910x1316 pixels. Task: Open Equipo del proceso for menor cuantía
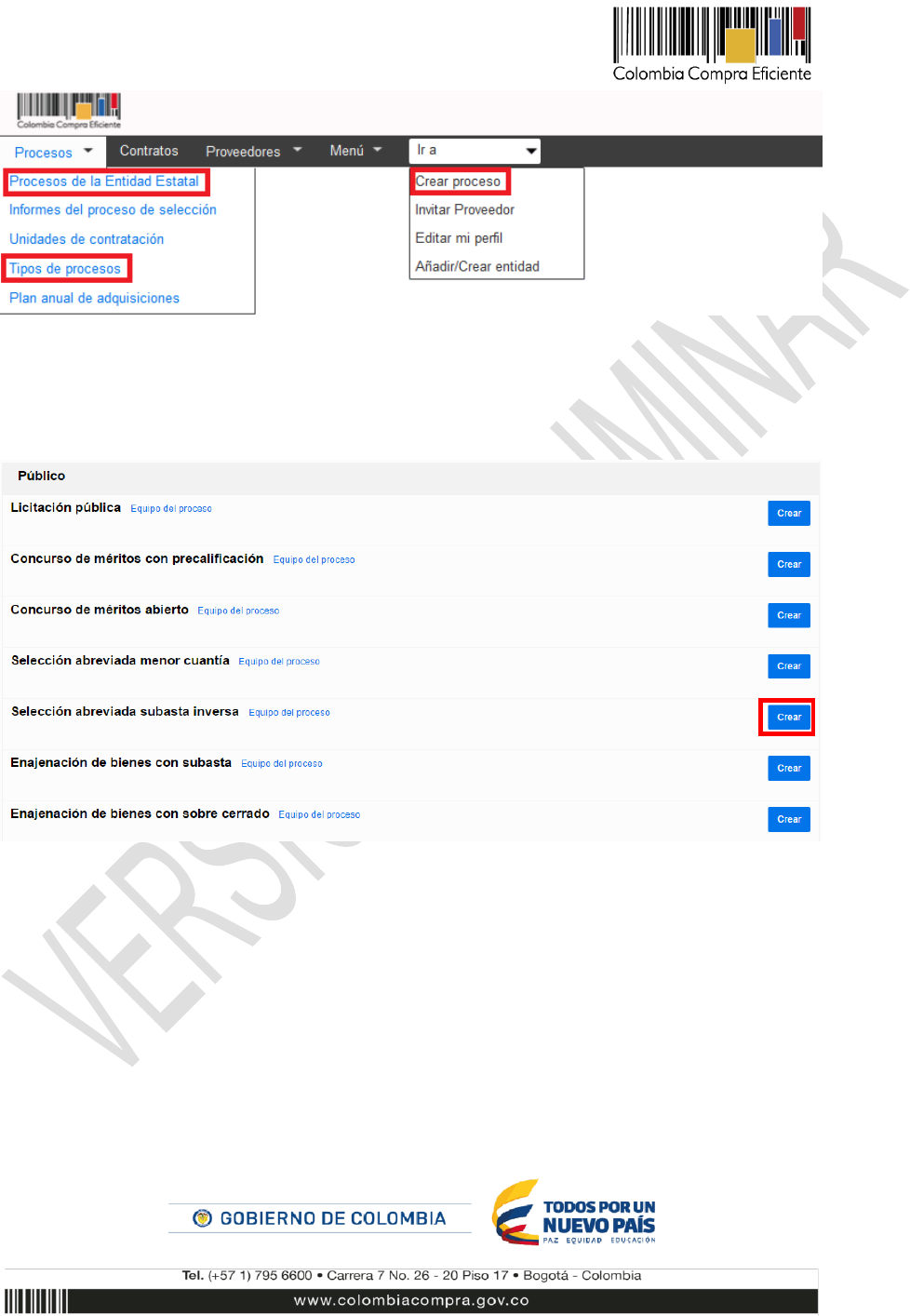[x=279, y=662]
